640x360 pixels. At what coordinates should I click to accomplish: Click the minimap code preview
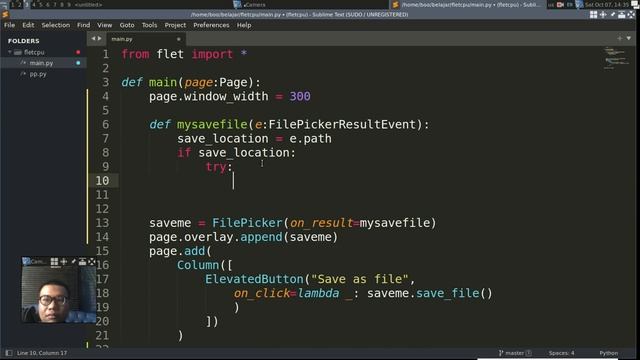click(616, 58)
